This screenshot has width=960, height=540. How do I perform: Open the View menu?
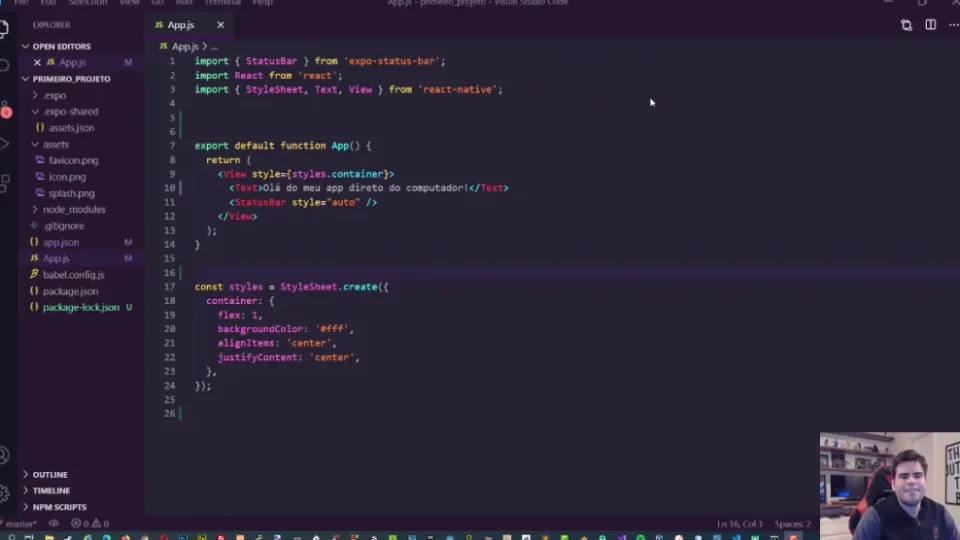[129, 2]
